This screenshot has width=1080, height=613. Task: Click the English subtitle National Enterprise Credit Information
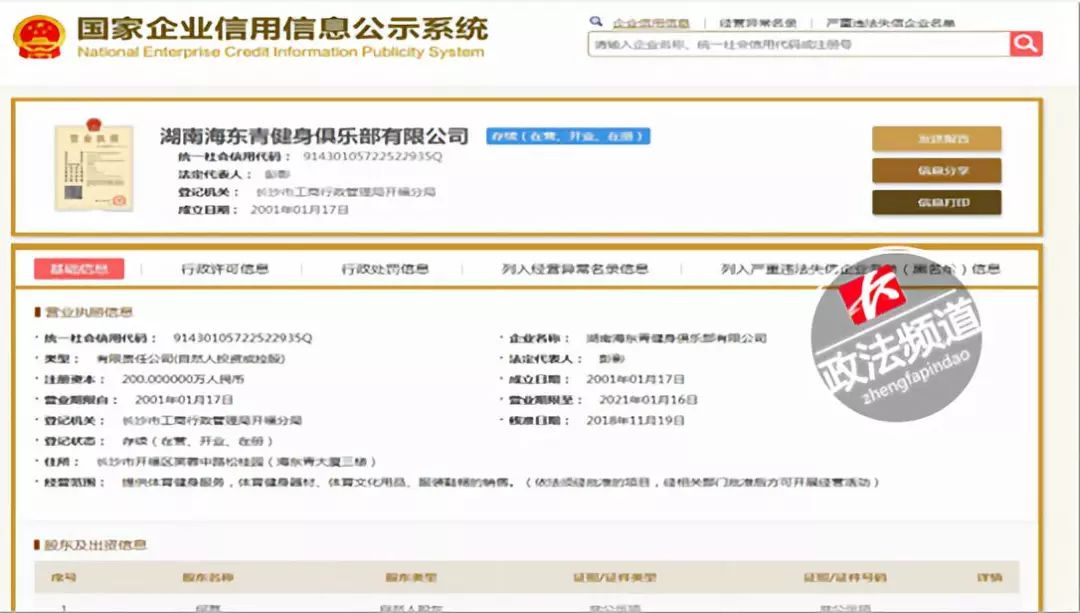point(281,52)
